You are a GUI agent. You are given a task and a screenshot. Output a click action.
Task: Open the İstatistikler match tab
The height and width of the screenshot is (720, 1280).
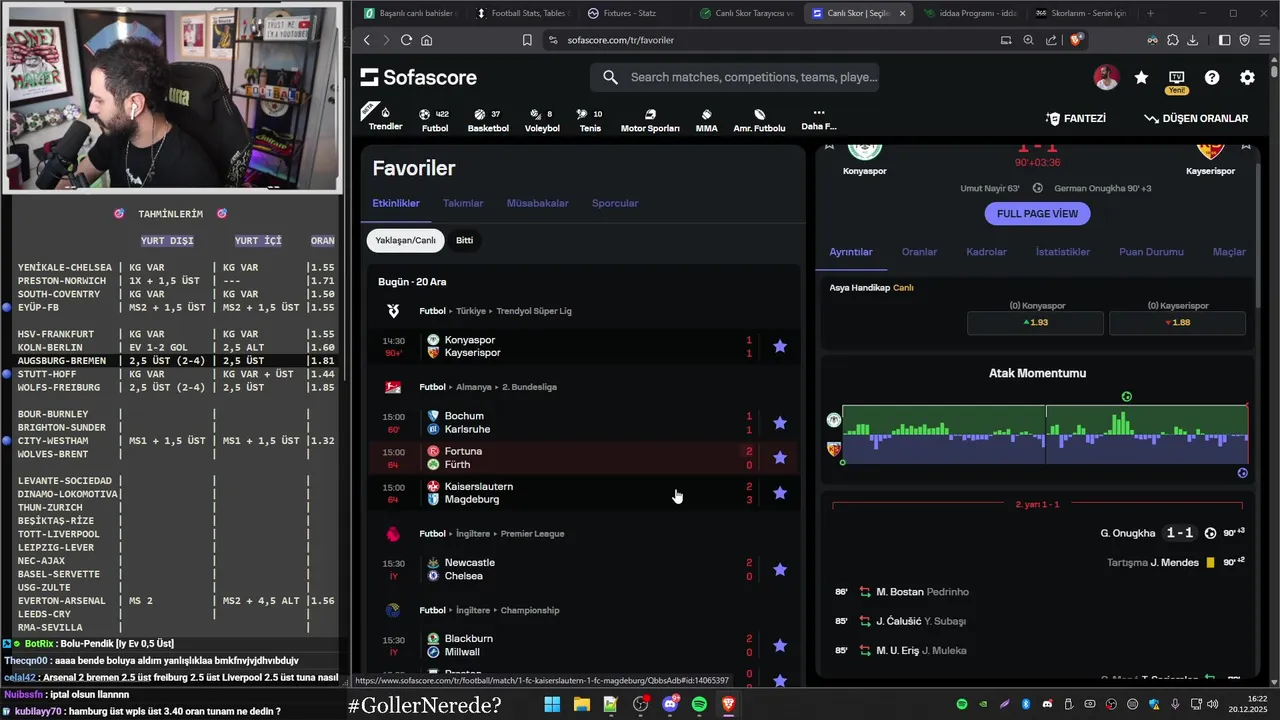[1063, 252]
